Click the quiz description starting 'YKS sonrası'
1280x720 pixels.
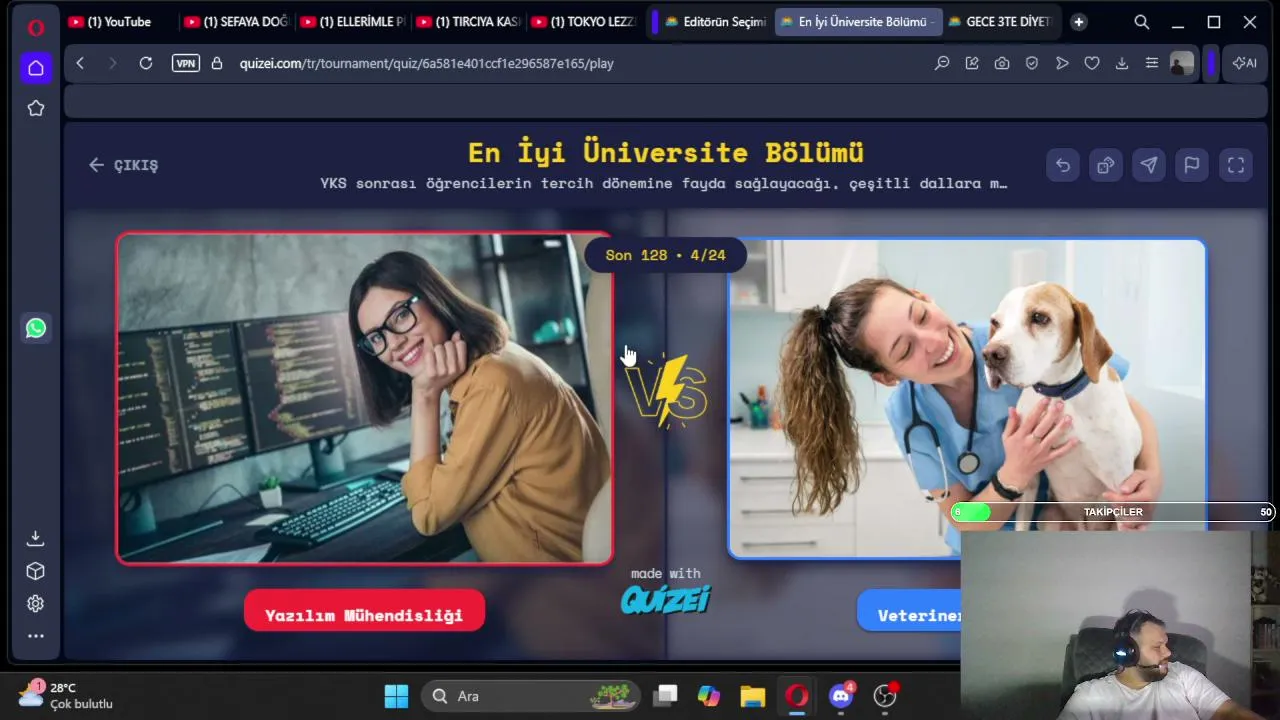[x=664, y=184]
